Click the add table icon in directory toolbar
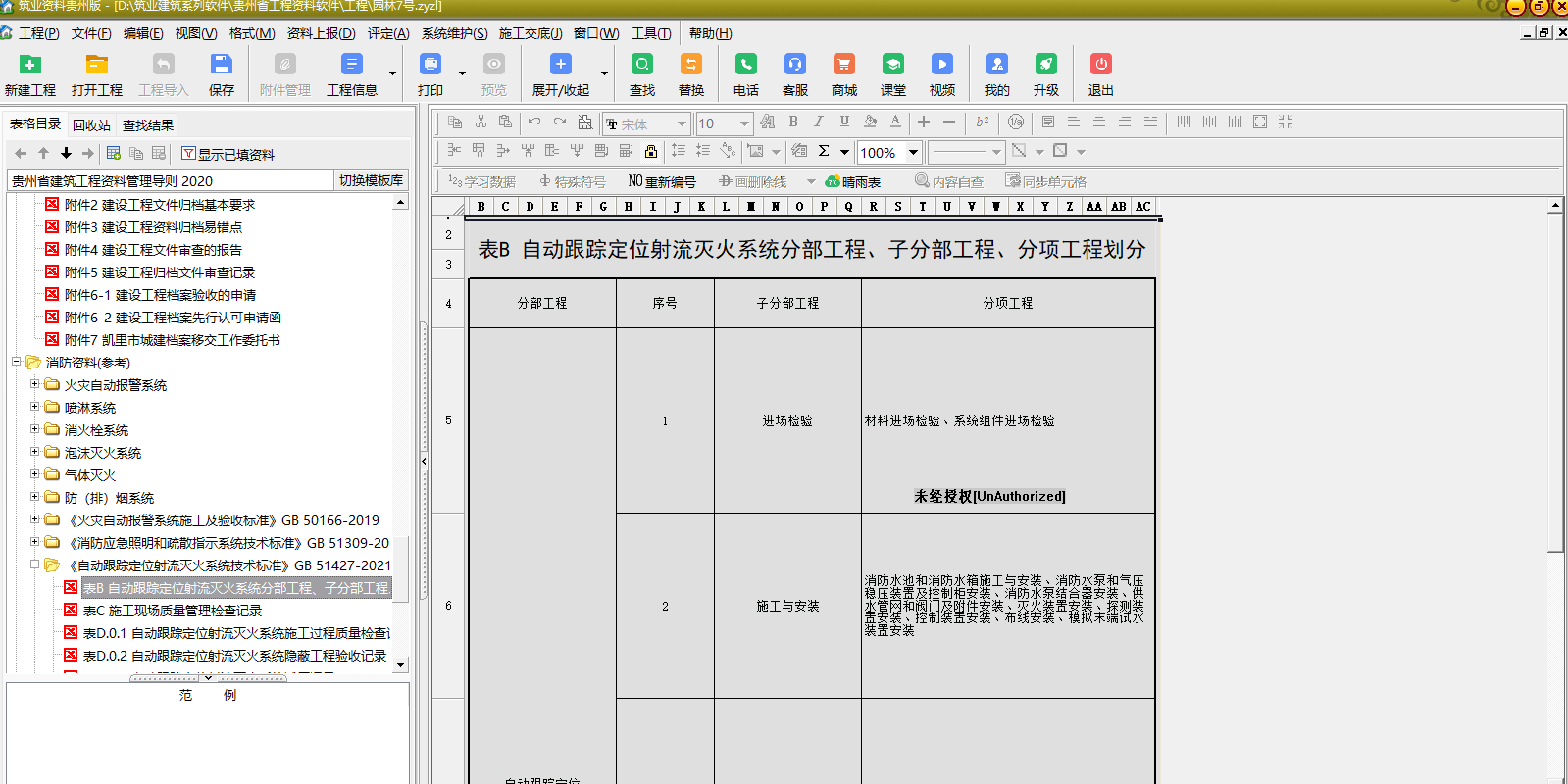Screen dimensions: 1568x784 click(114, 154)
